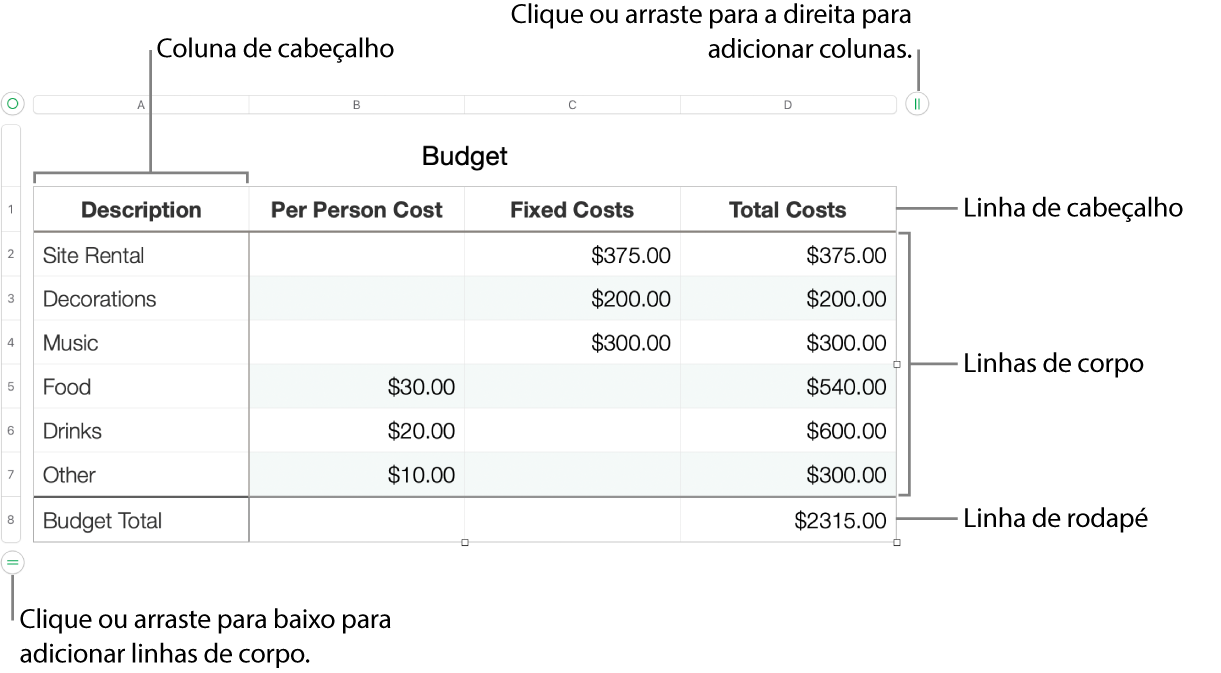Click the Budget Total amount $2315.00
This screenshot has height=673, width=1221.
[x=840, y=521]
